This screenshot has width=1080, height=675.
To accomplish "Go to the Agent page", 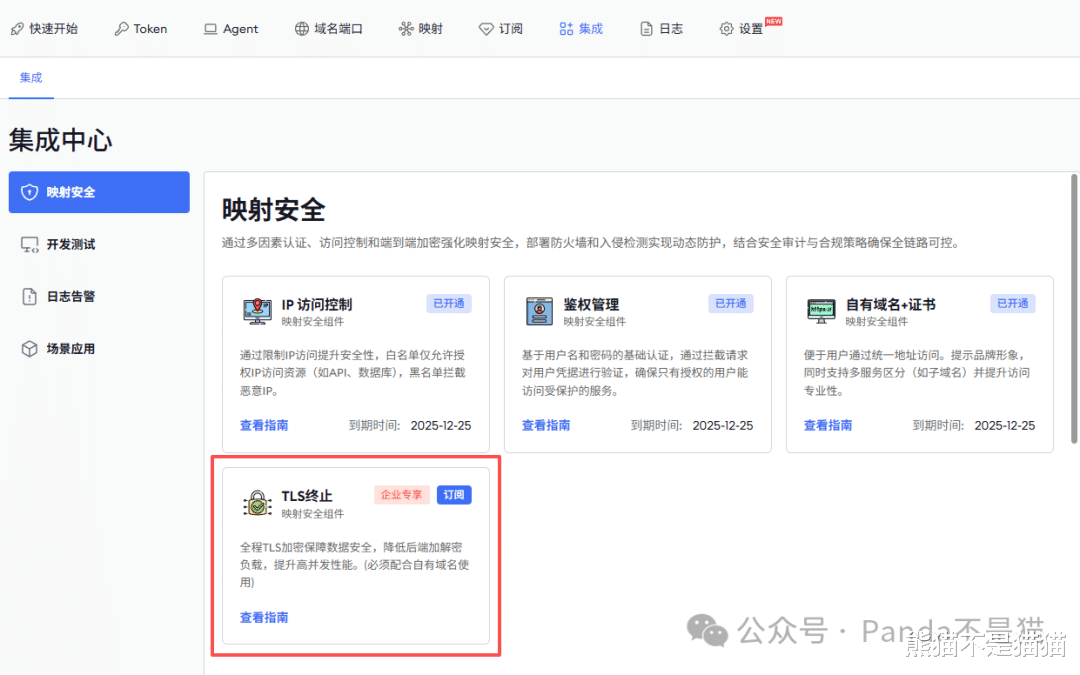I will [x=231, y=29].
